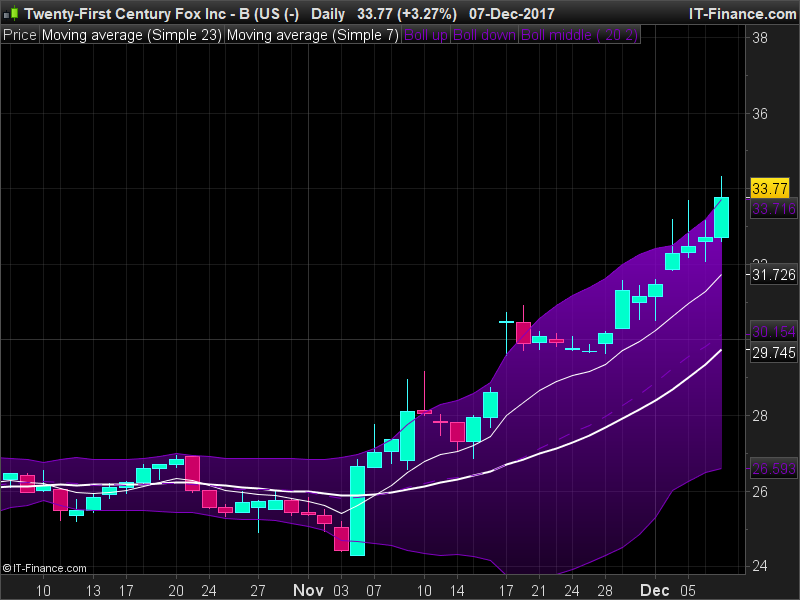Click the 38 price axis label

[760, 38]
